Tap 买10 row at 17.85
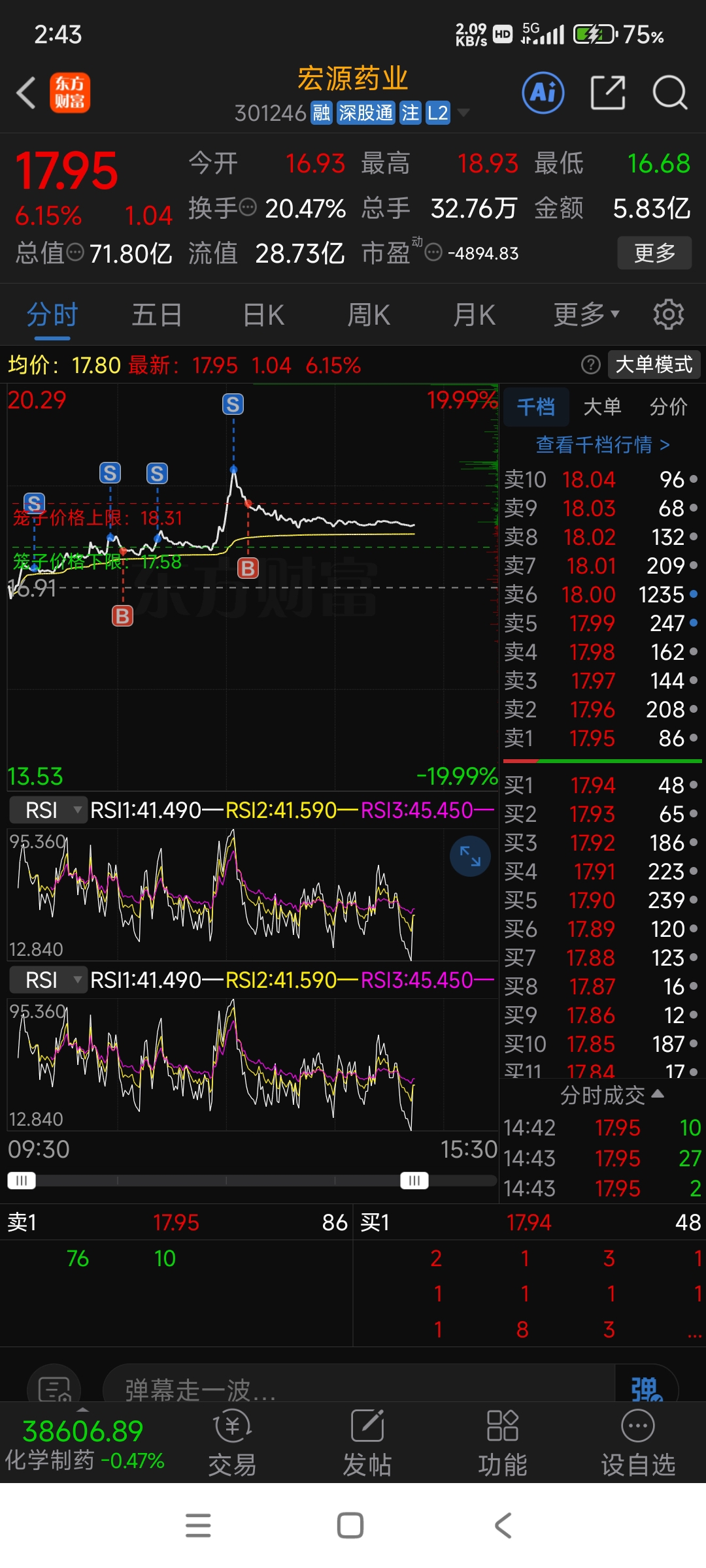The image size is (706, 1568). 601,1044
